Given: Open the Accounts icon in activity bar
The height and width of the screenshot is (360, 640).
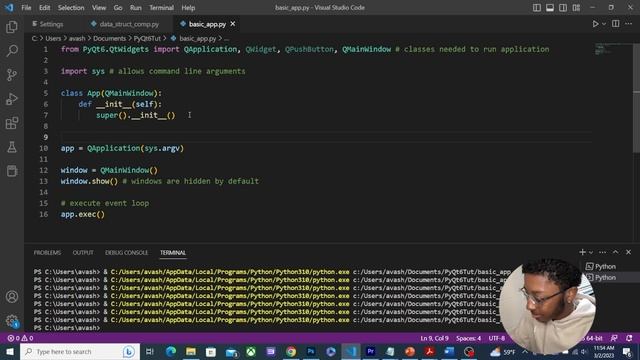Looking at the screenshot, I should pyautogui.click(x=12, y=297).
